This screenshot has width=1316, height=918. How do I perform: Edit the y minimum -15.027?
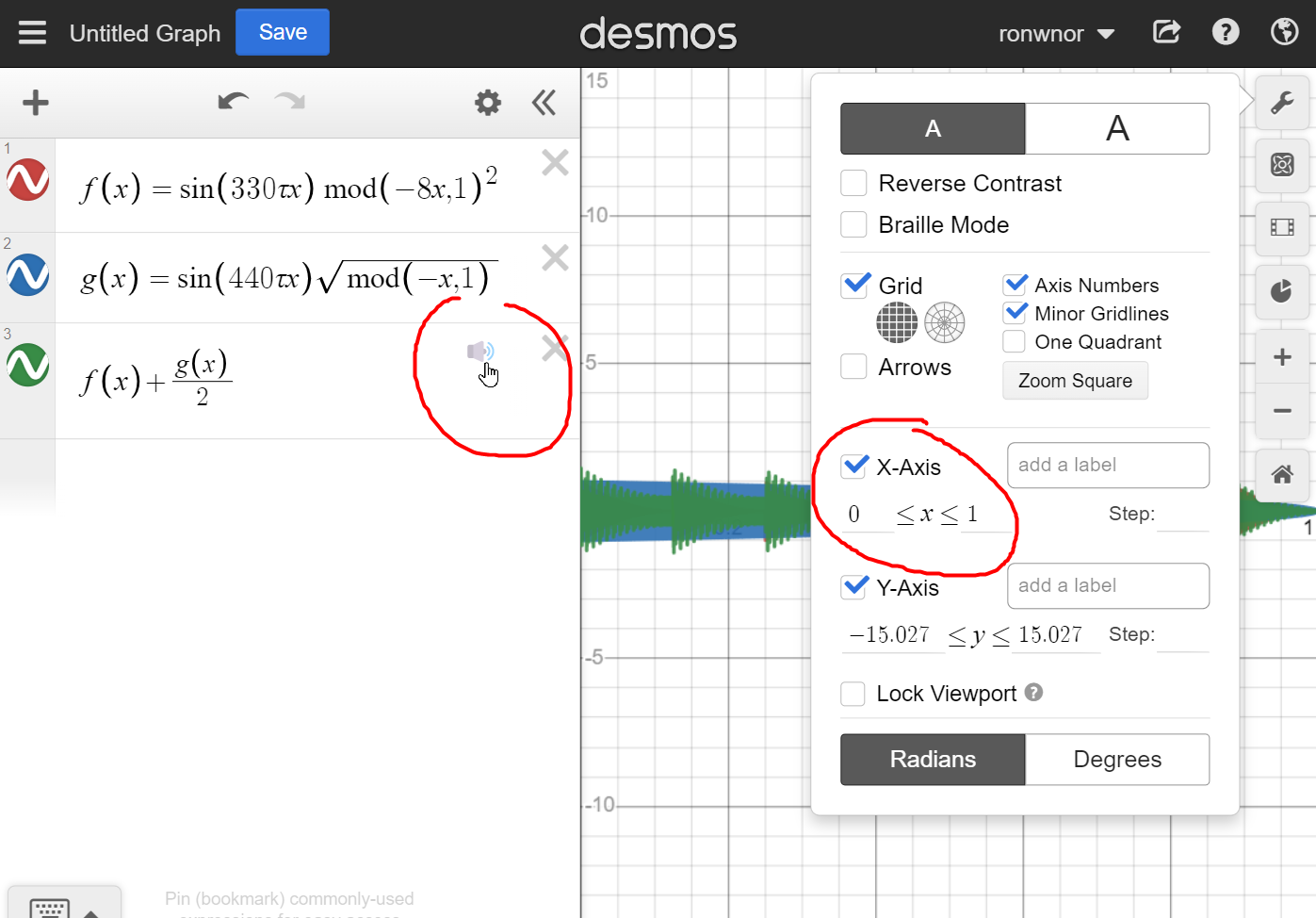[892, 635]
